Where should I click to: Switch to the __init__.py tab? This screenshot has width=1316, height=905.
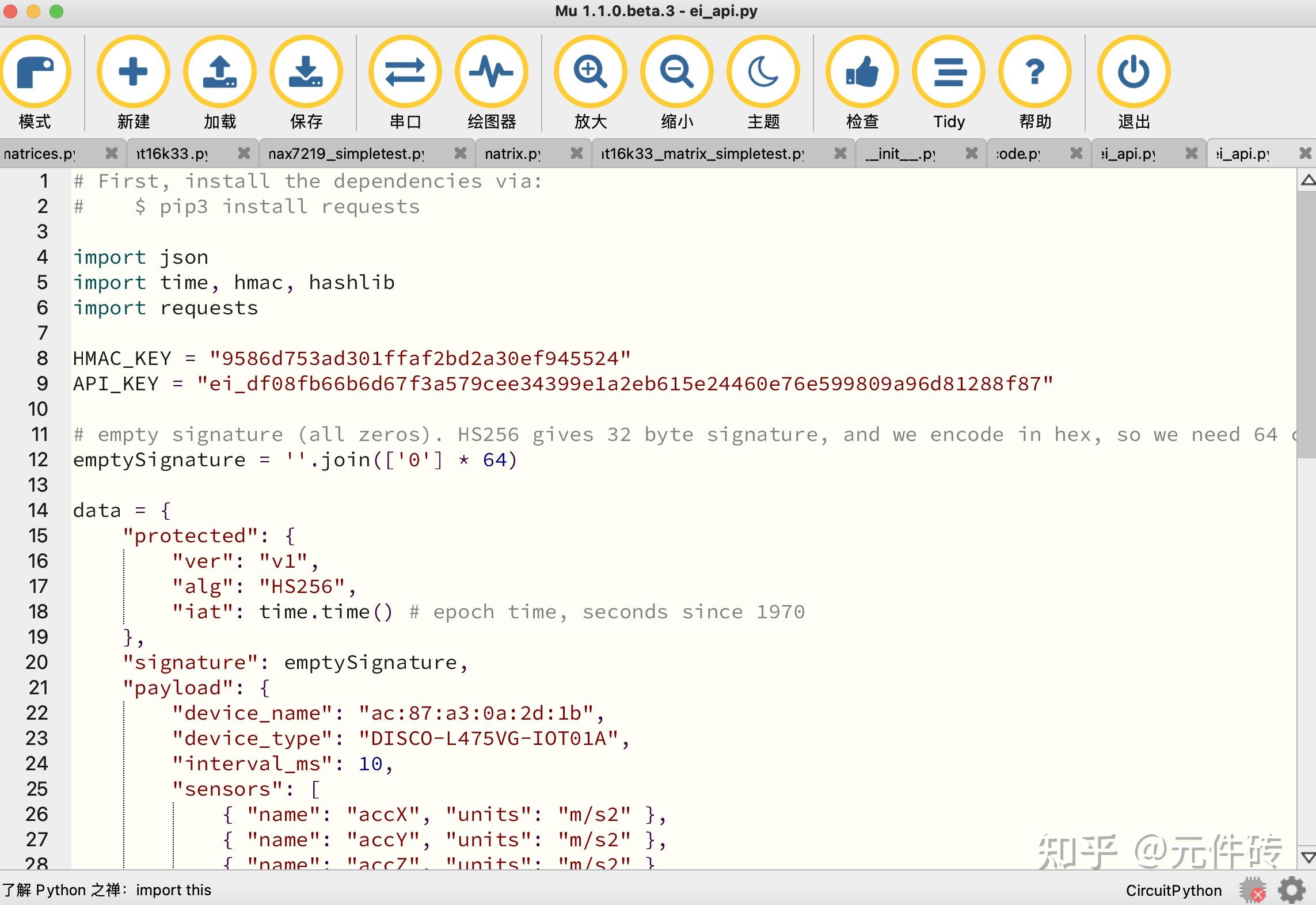point(900,153)
